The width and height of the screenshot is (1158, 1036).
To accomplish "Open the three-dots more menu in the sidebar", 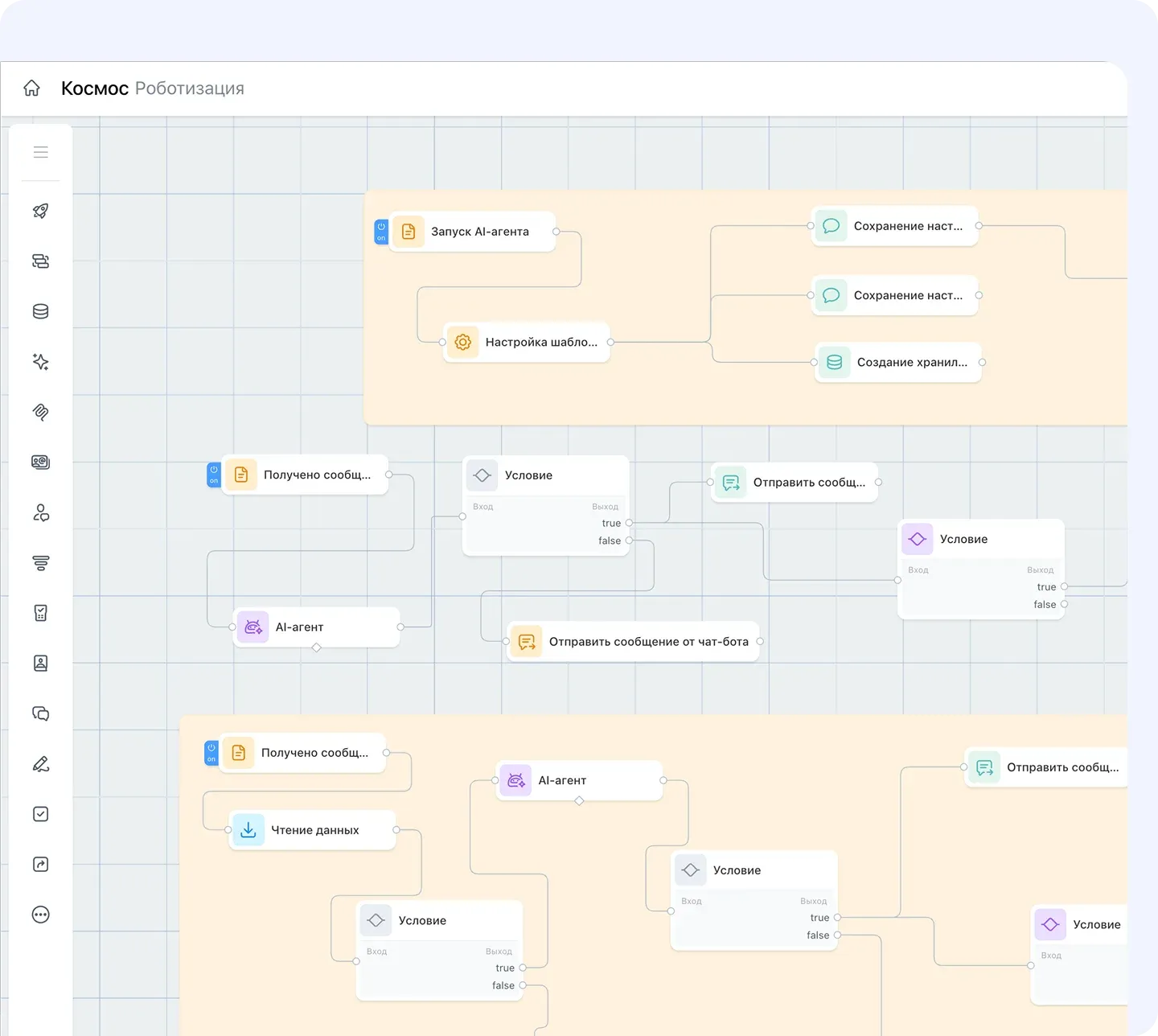I will [x=41, y=915].
